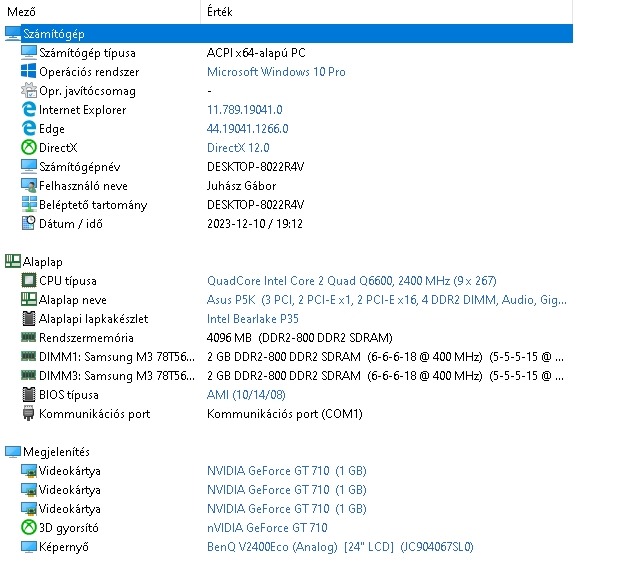
Task: Click the motherboard icon beside Alaplap neve
Action: [x=28, y=300]
